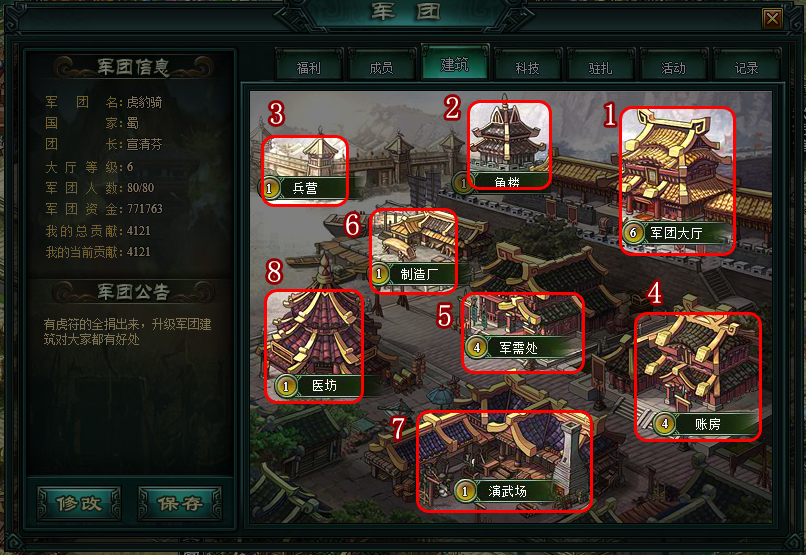806x555 pixels.
Task: Click the 保存 save button
Action: click(x=180, y=504)
